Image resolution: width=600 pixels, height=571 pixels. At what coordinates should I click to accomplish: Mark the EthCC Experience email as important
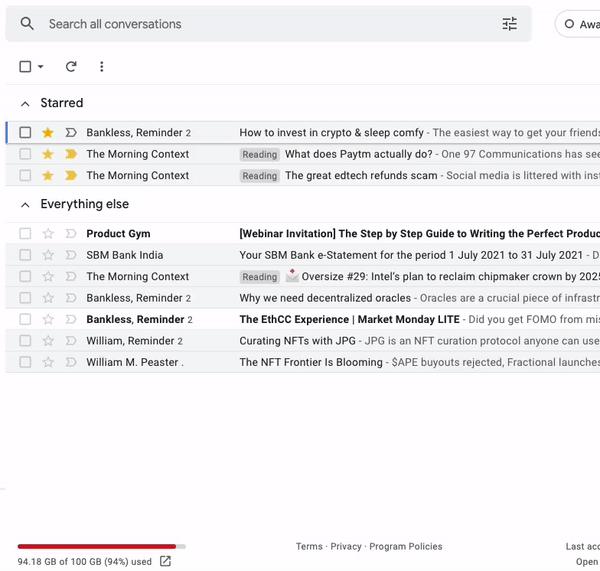point(71,319)
